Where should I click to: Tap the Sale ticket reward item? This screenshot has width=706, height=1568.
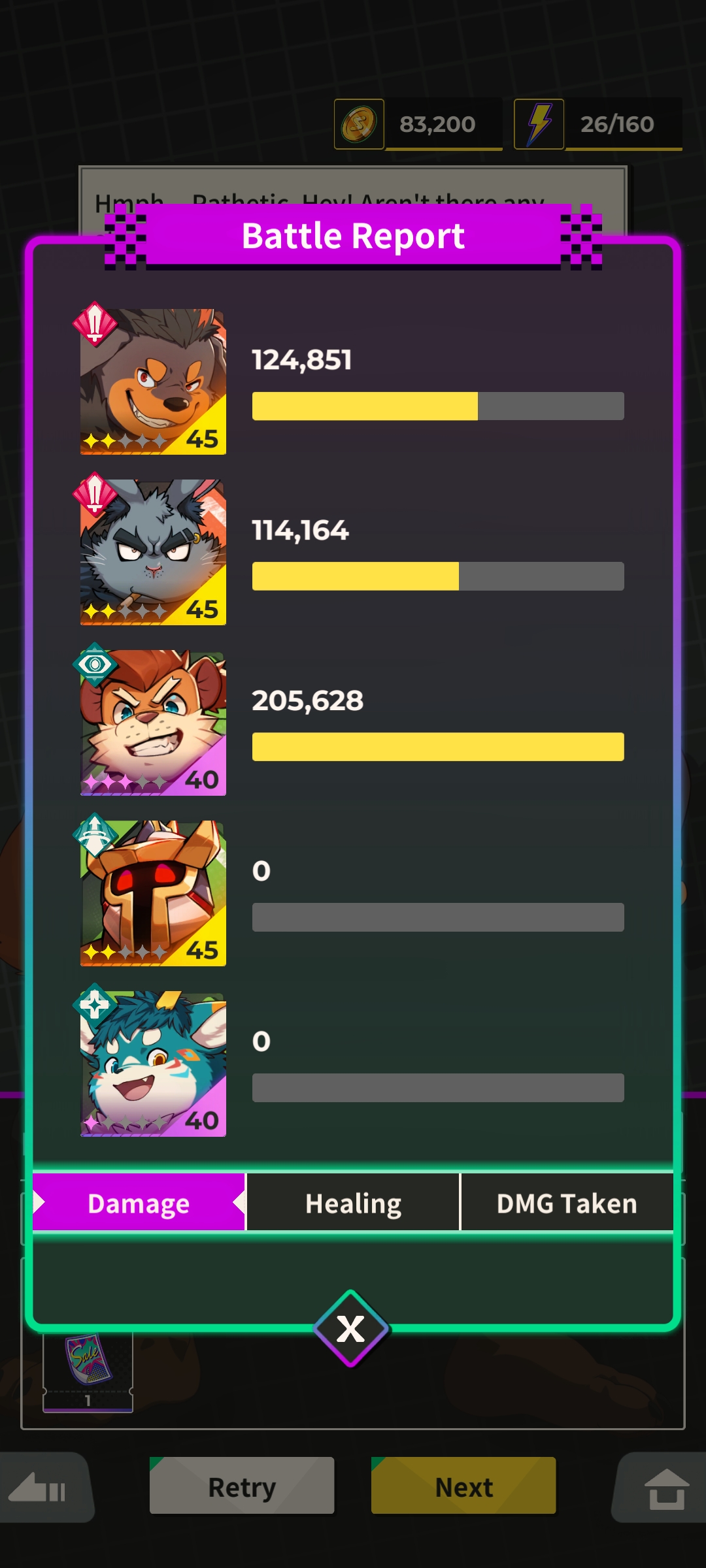point(88,1369)
